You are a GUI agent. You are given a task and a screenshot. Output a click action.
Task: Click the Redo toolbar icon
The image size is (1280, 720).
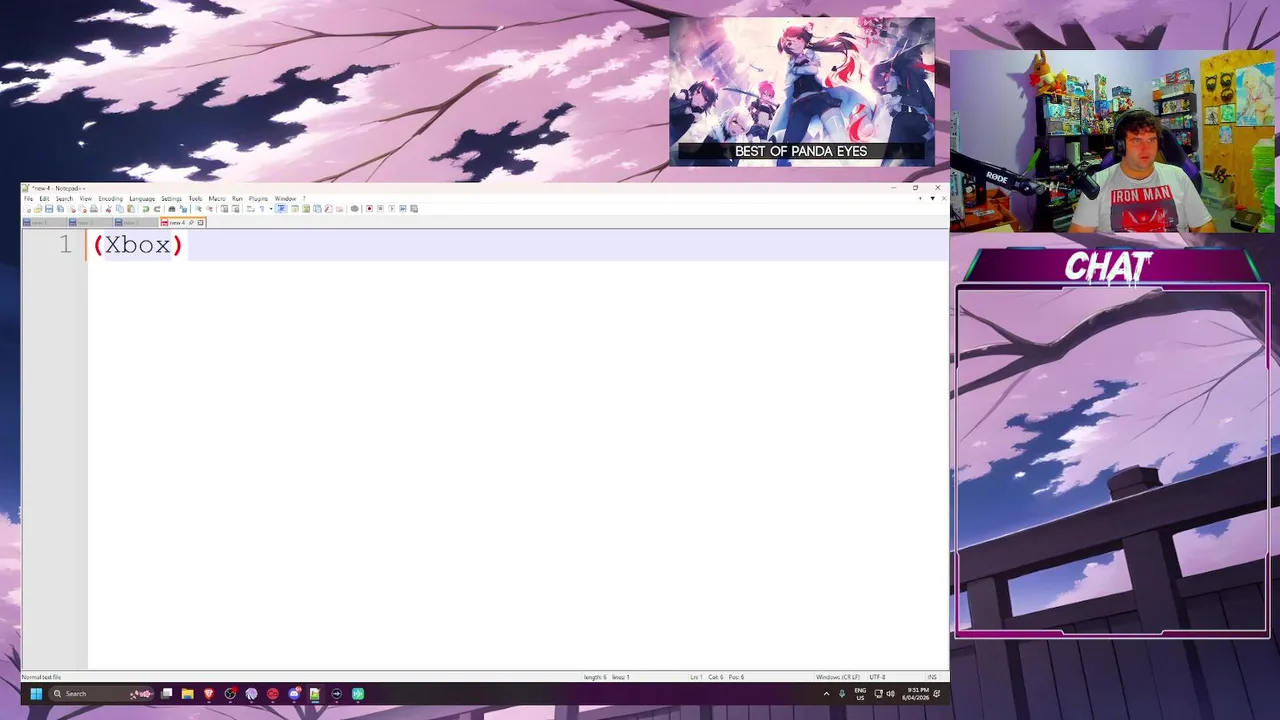157,209
